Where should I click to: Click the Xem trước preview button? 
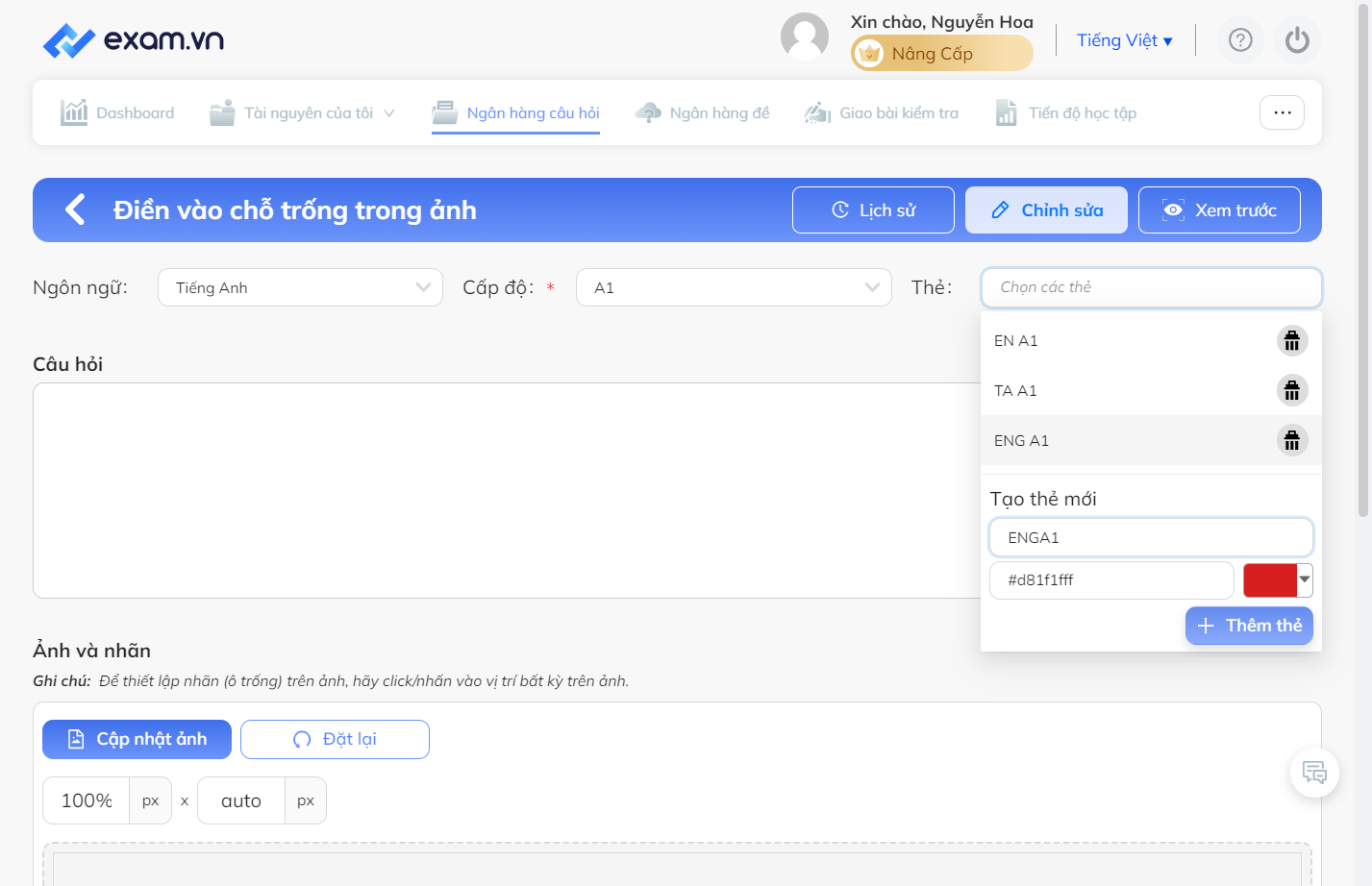coord(1219,209)
